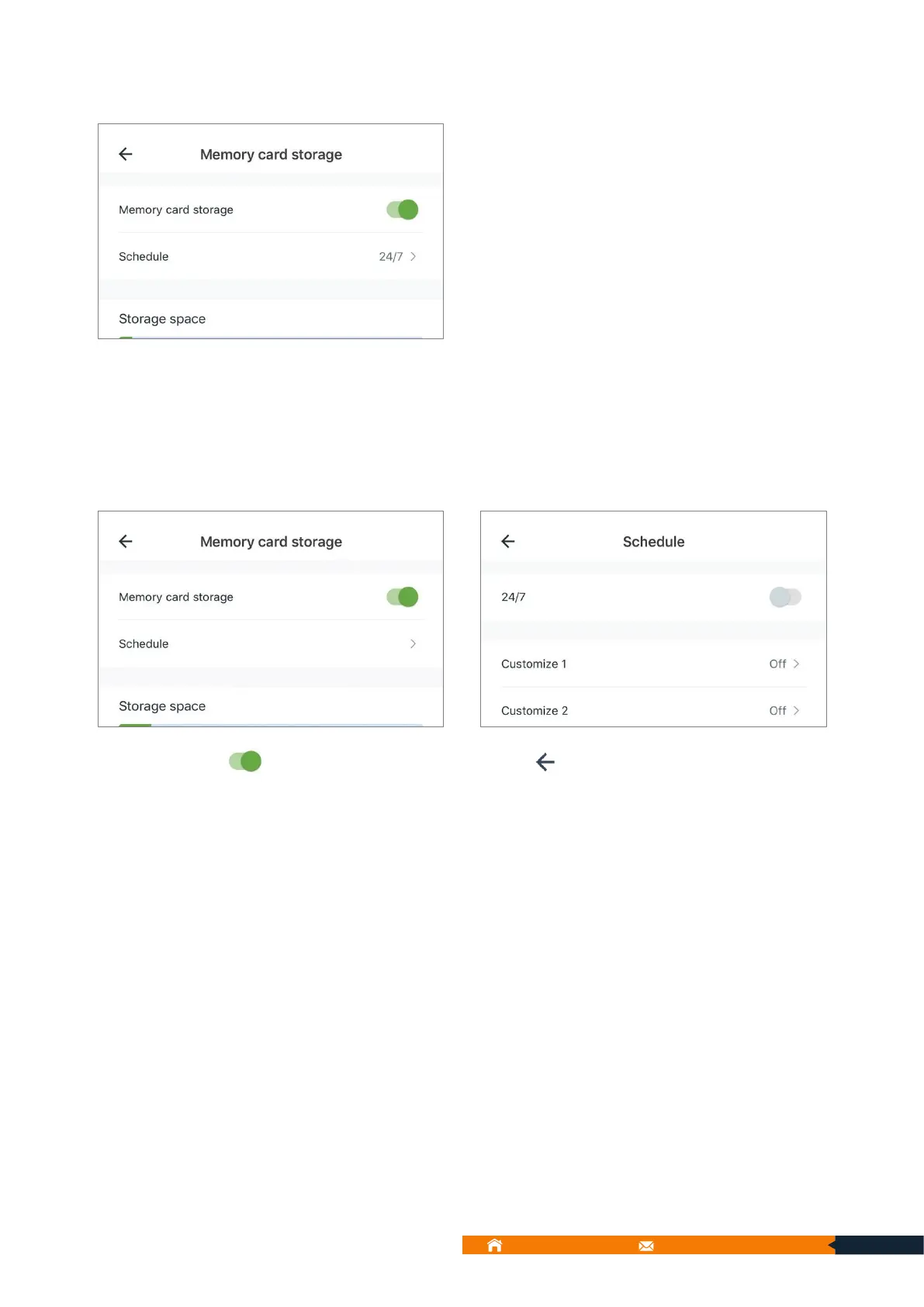
Task: Click the dark arrow tab beside the orange bar
Action: point(877,1245)
